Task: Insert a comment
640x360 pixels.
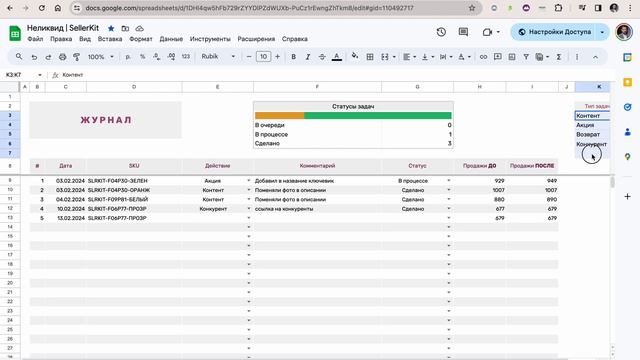Action: [x=498, y=57]
